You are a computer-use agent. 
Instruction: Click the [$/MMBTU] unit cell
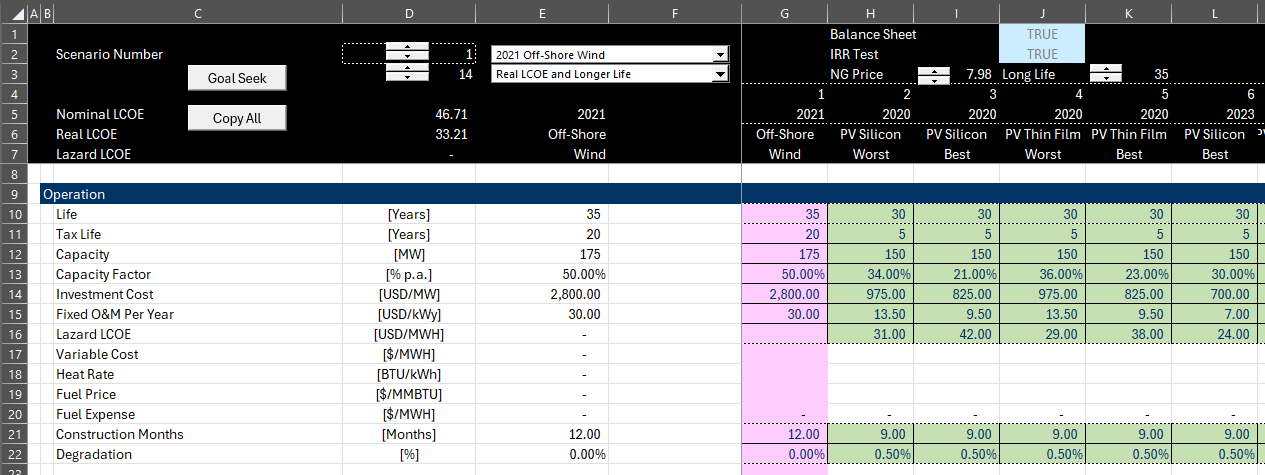pyautogui.click(x=409, y=394)
